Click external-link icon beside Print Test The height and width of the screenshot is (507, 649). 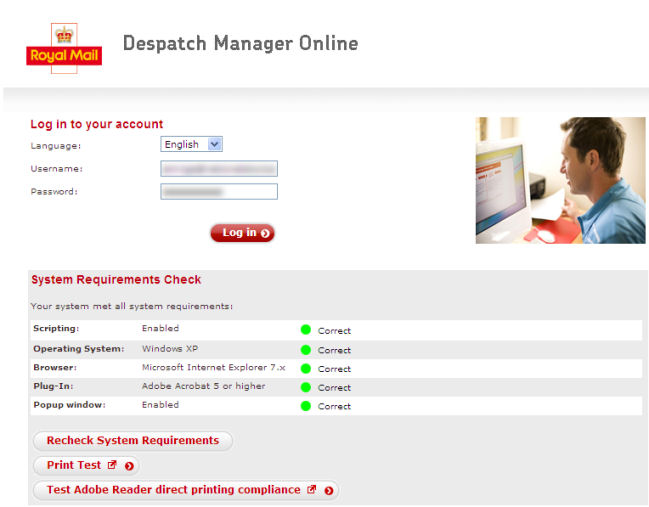tap(112, 465)
